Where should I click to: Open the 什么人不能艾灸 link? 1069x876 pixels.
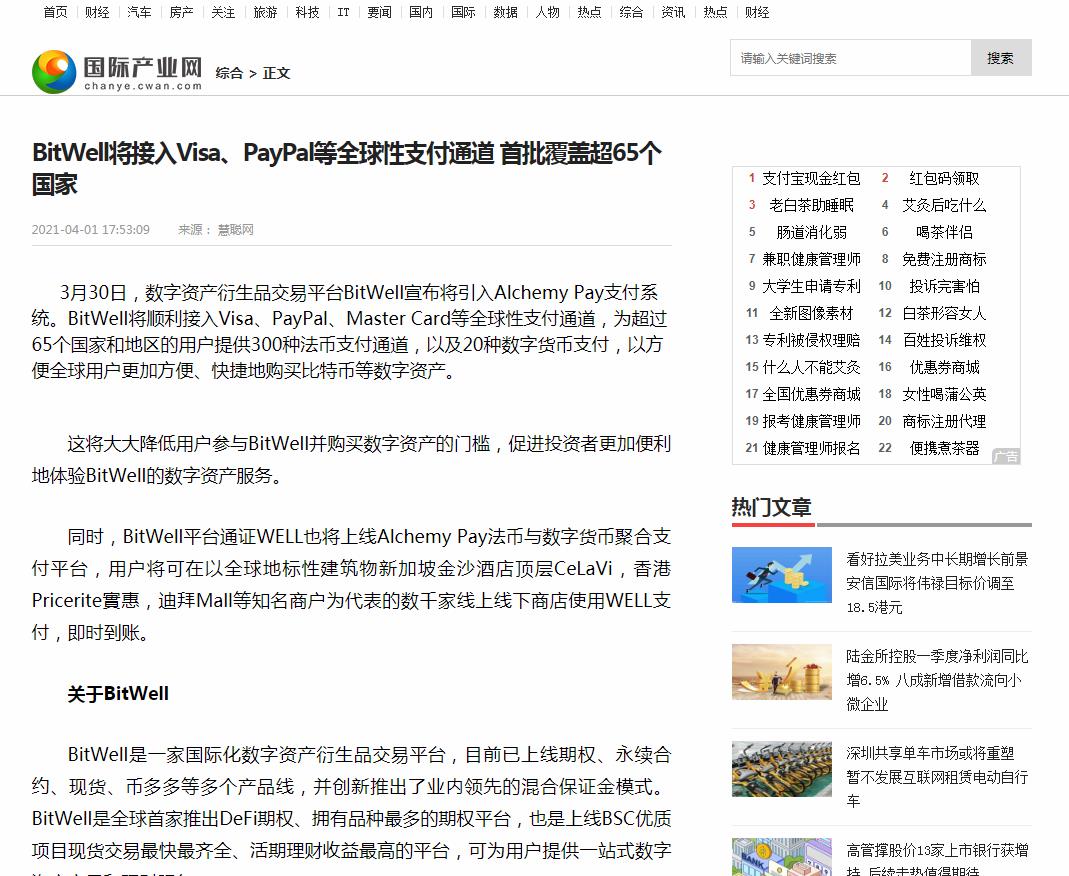811,367
